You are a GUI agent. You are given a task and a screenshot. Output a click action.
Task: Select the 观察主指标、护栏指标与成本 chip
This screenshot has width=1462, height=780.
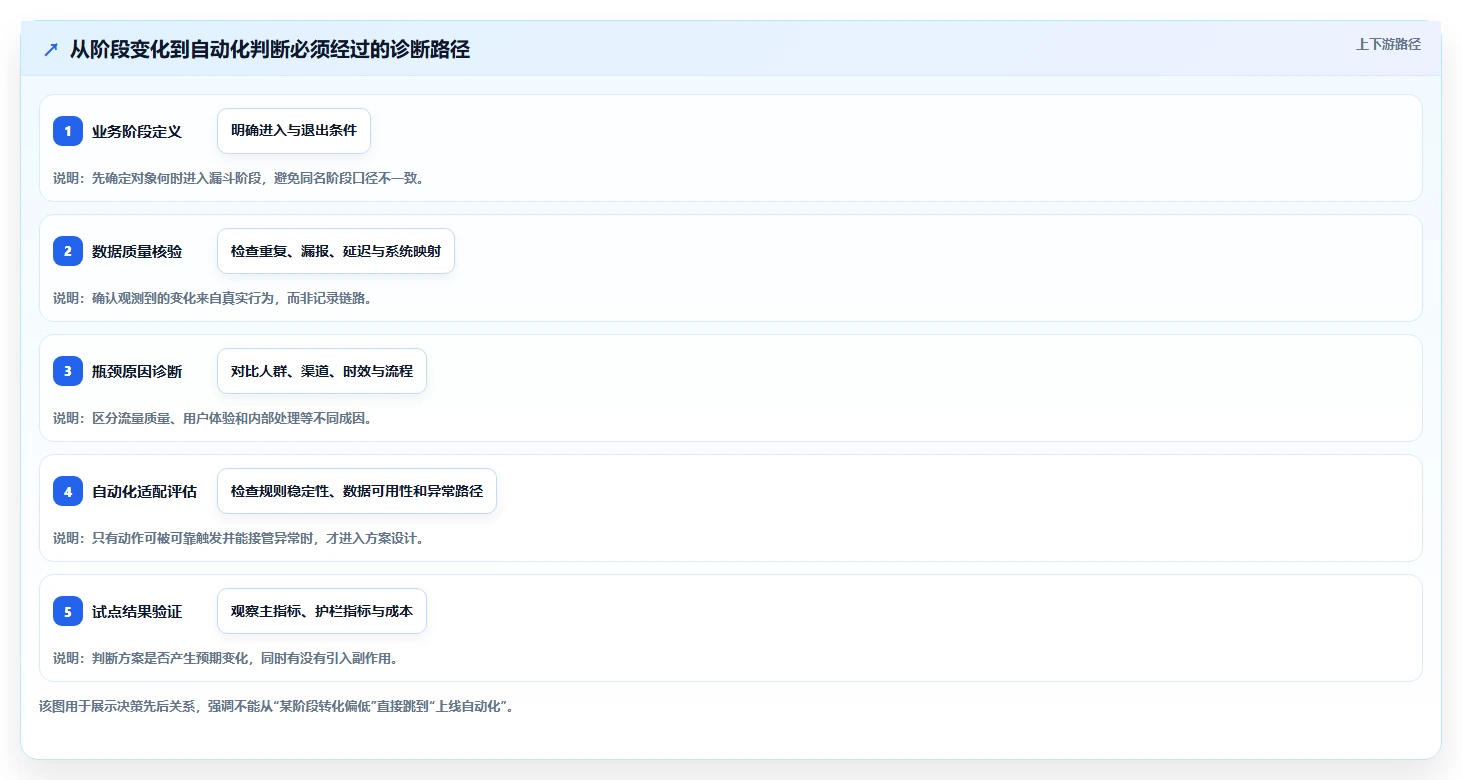click(x=322, y=611)
